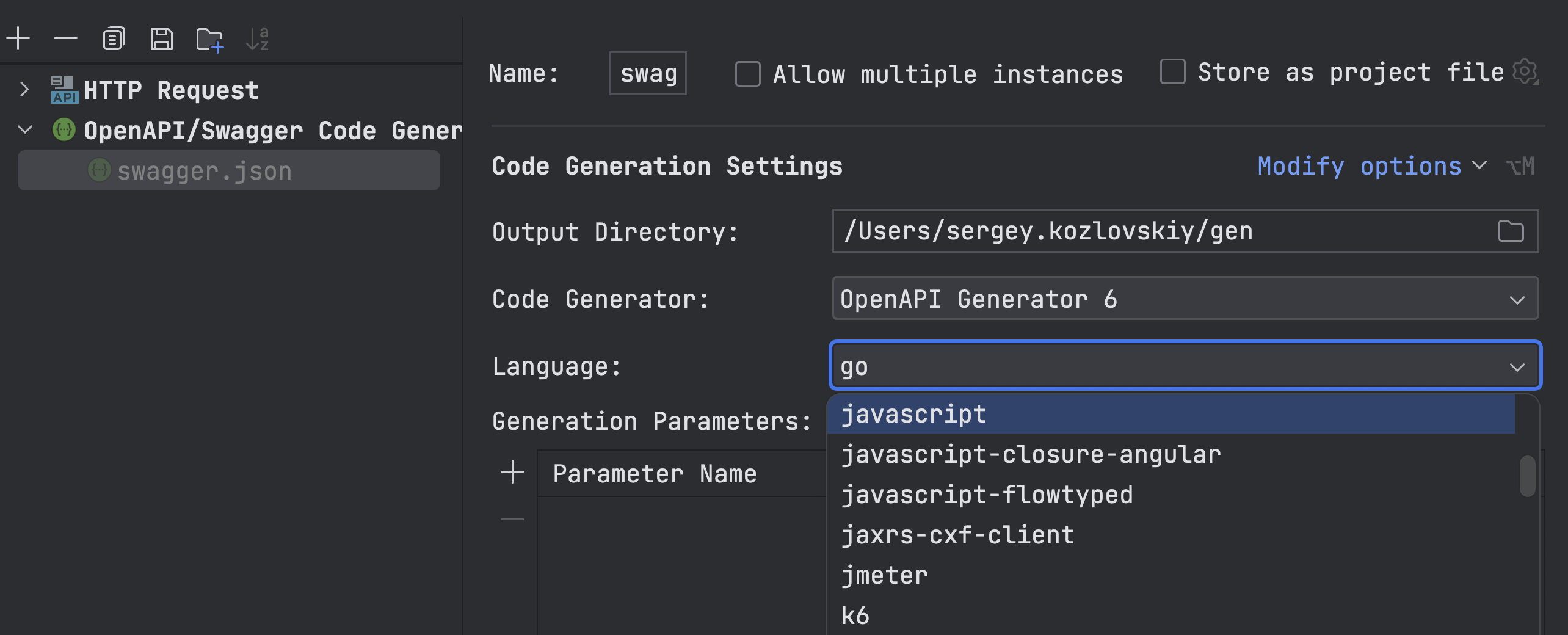1568x635 pixels.
Task: Click the Add New Configuration plus icon
Action: [18, 39]
